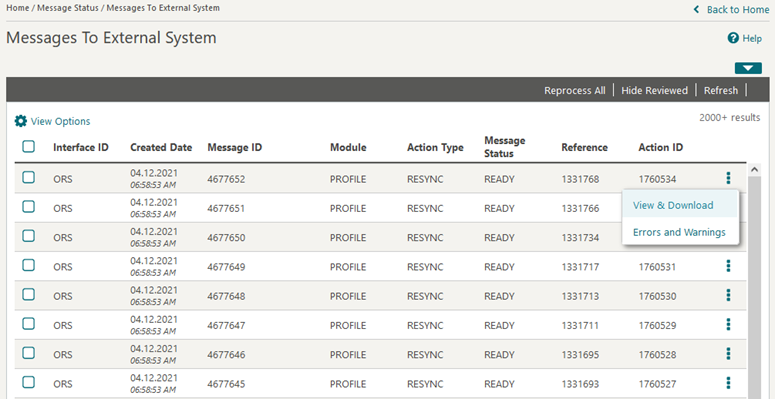
Task: Click Action ID cell 1760527
Action: click(657, 383)
